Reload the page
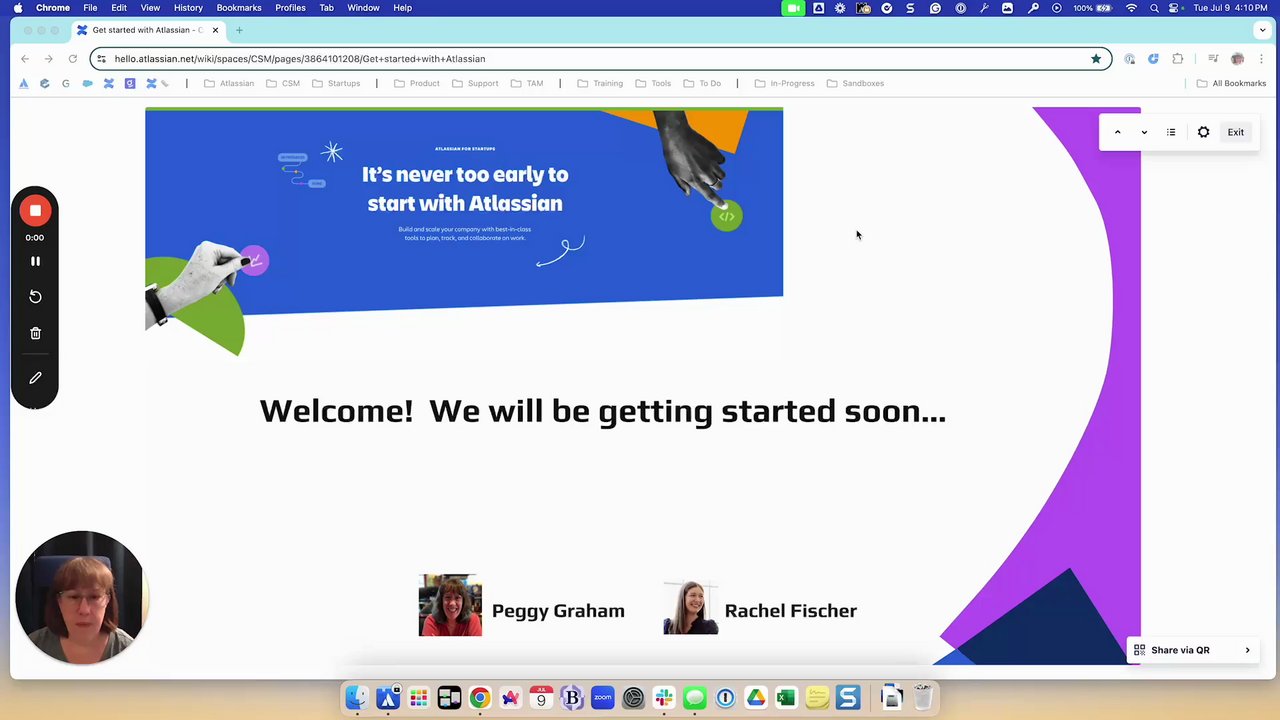The height and width of the screenshot is (720, 1280). [x=72, y=59]
